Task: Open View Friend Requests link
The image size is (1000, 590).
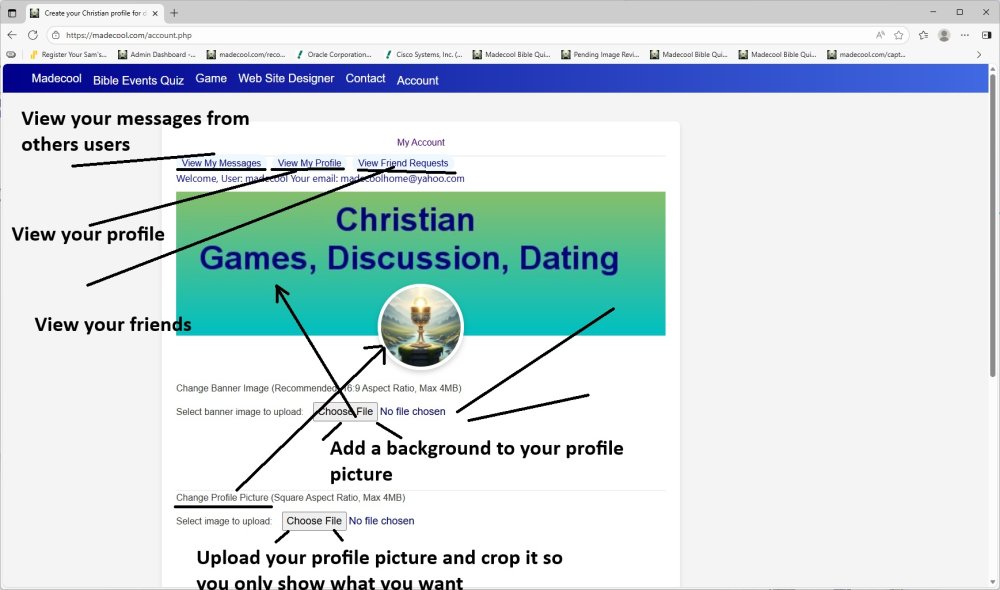Action: (403, 163)
